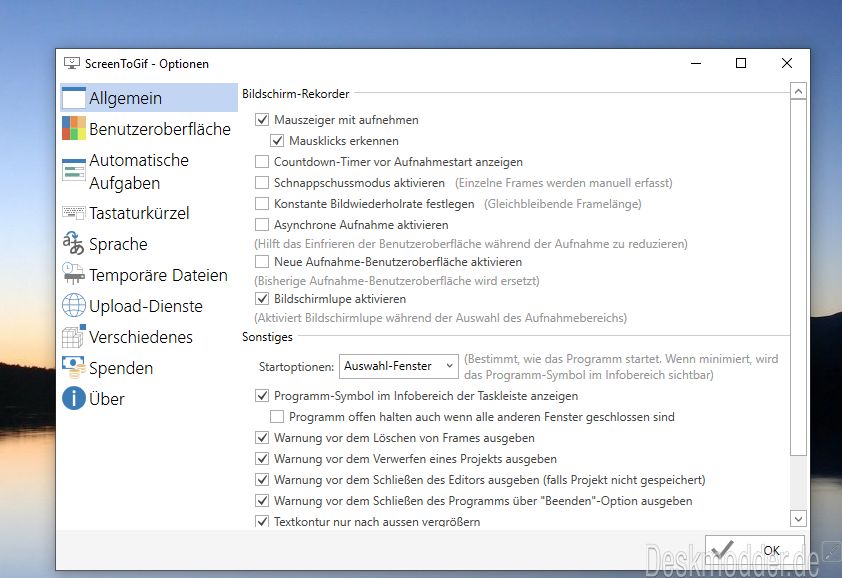Viewport: 842px width, 578px height.
Task: Open Upload-Dienste globe icon
Action: [74, 306]
